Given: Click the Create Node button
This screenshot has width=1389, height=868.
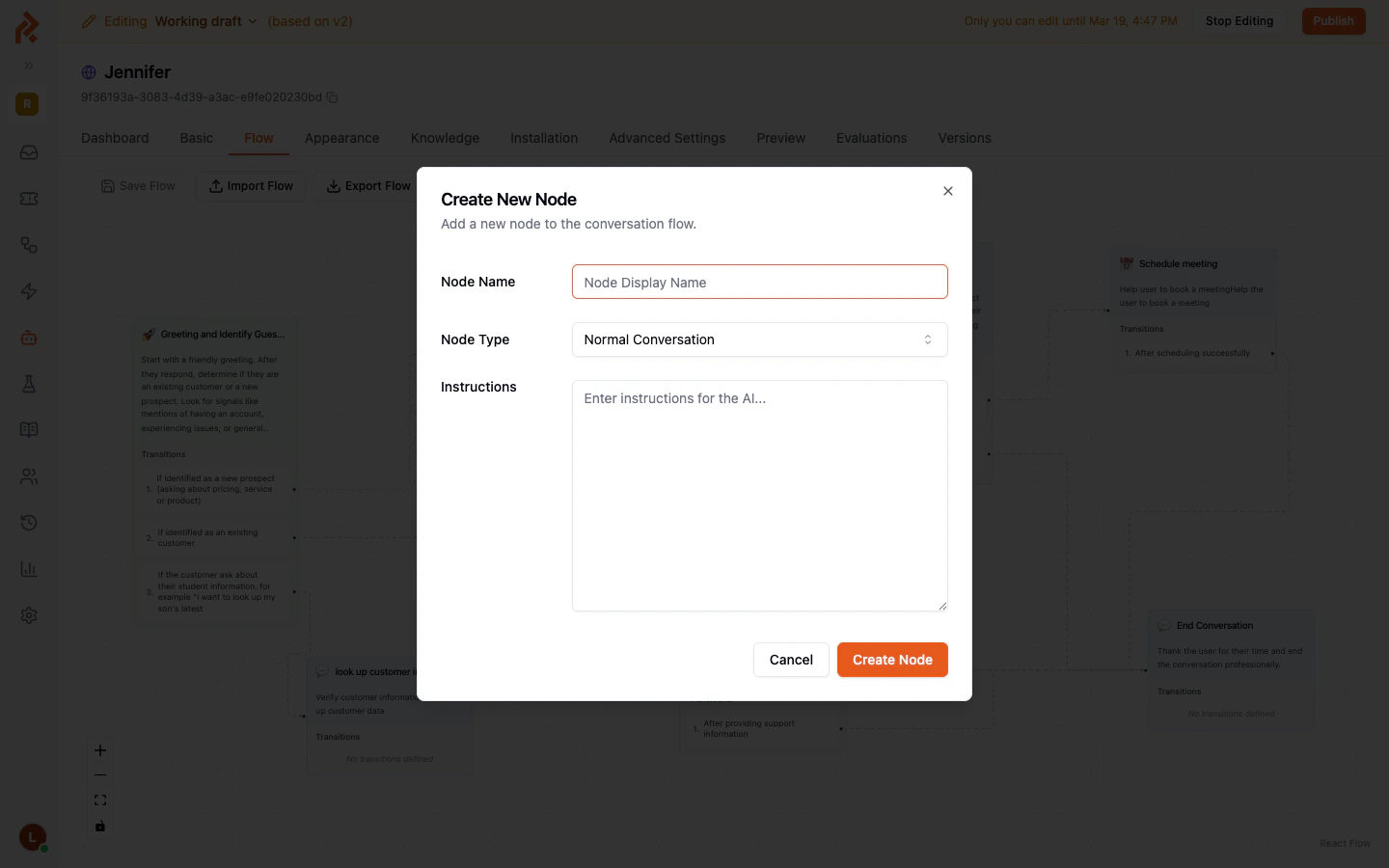Looking at the screenshot, I should pos(892,660).
